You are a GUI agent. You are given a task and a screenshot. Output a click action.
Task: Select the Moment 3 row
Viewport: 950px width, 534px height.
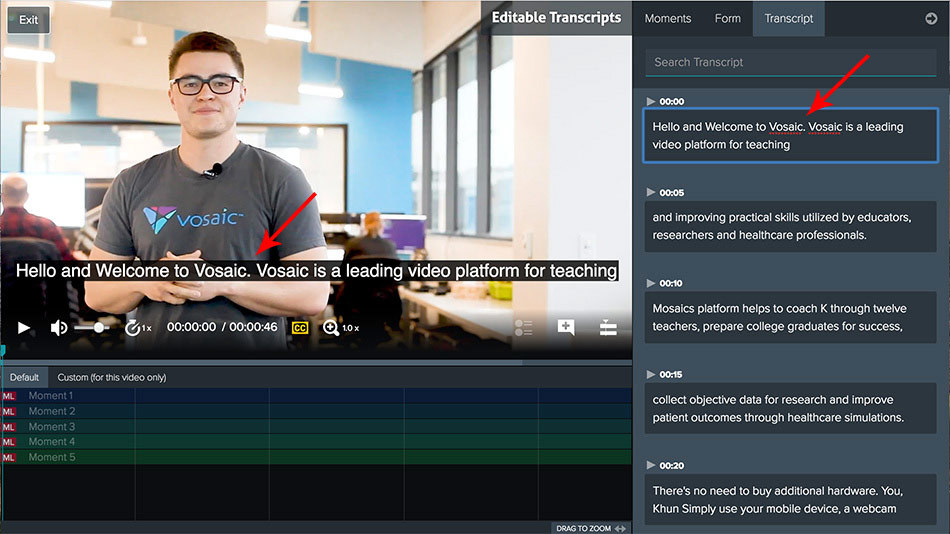[316, 426]
